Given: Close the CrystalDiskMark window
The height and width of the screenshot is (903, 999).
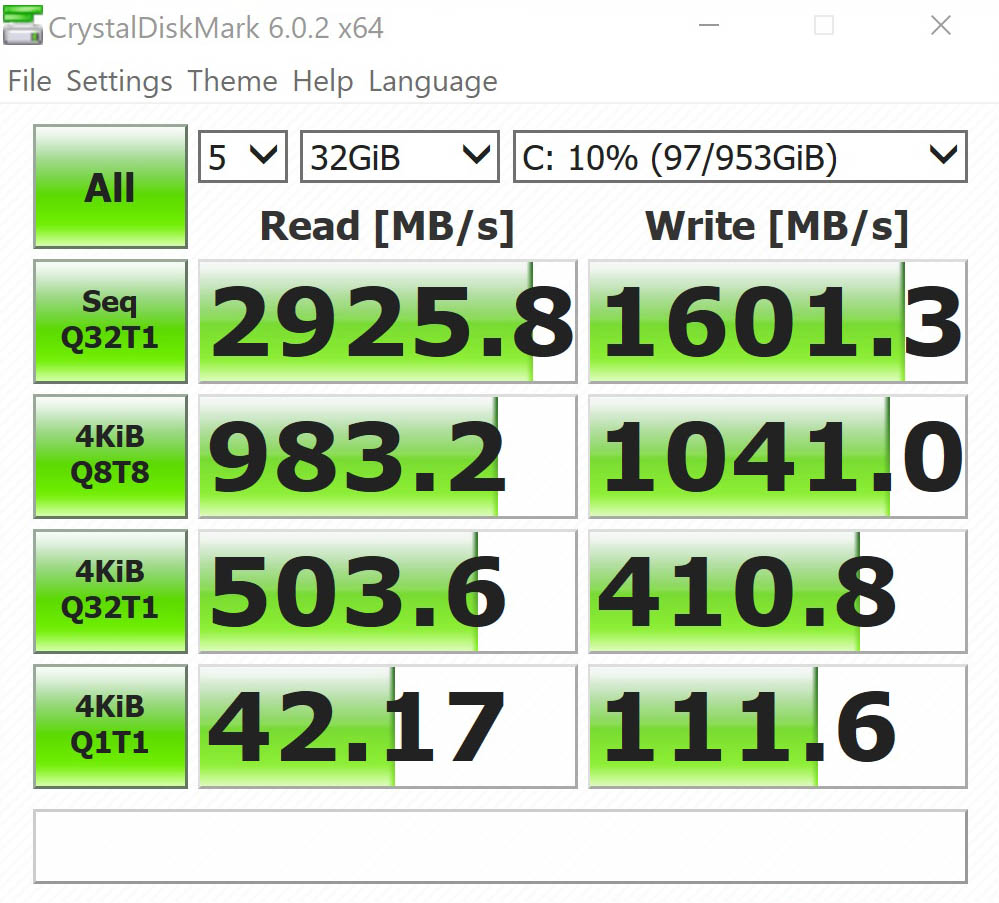Looking at the screenshot, I should point(940,25).
